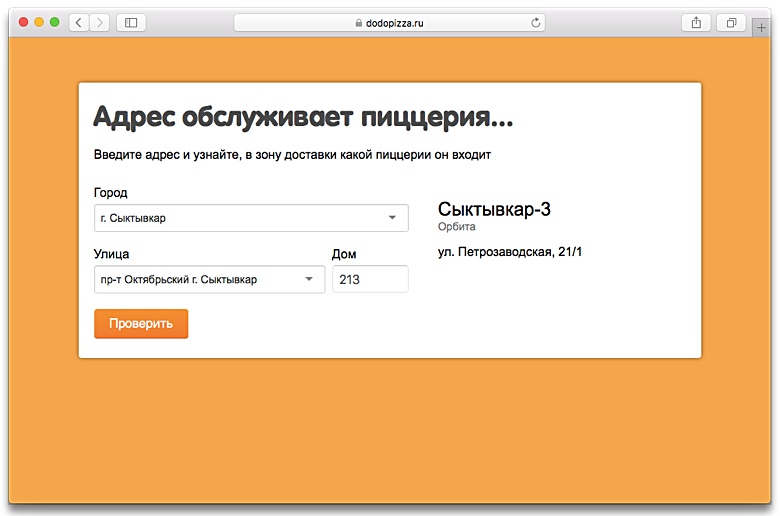Click the Дом house number field
Screen dimensions: 780x516
(371, 279)
